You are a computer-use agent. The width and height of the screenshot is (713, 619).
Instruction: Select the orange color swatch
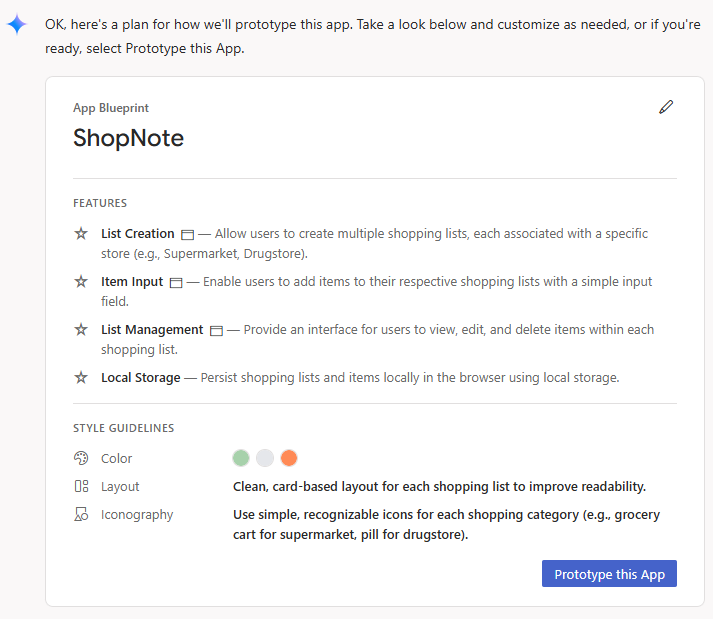point(289,458)
